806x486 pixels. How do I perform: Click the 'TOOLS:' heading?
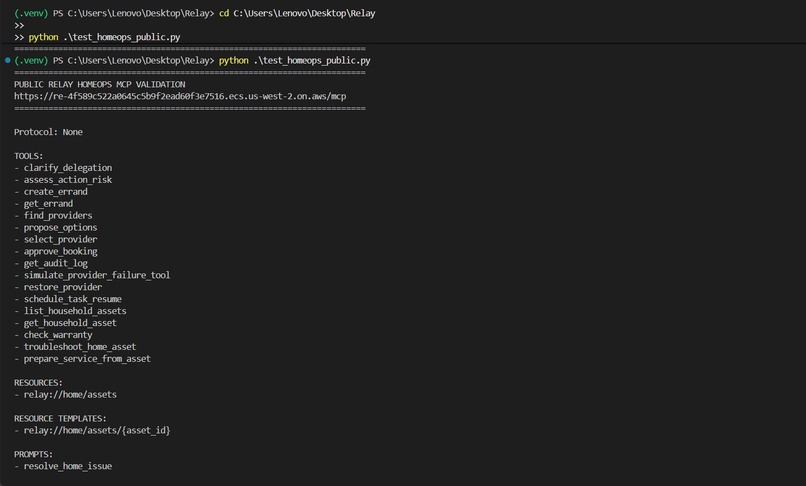[29, 156]
